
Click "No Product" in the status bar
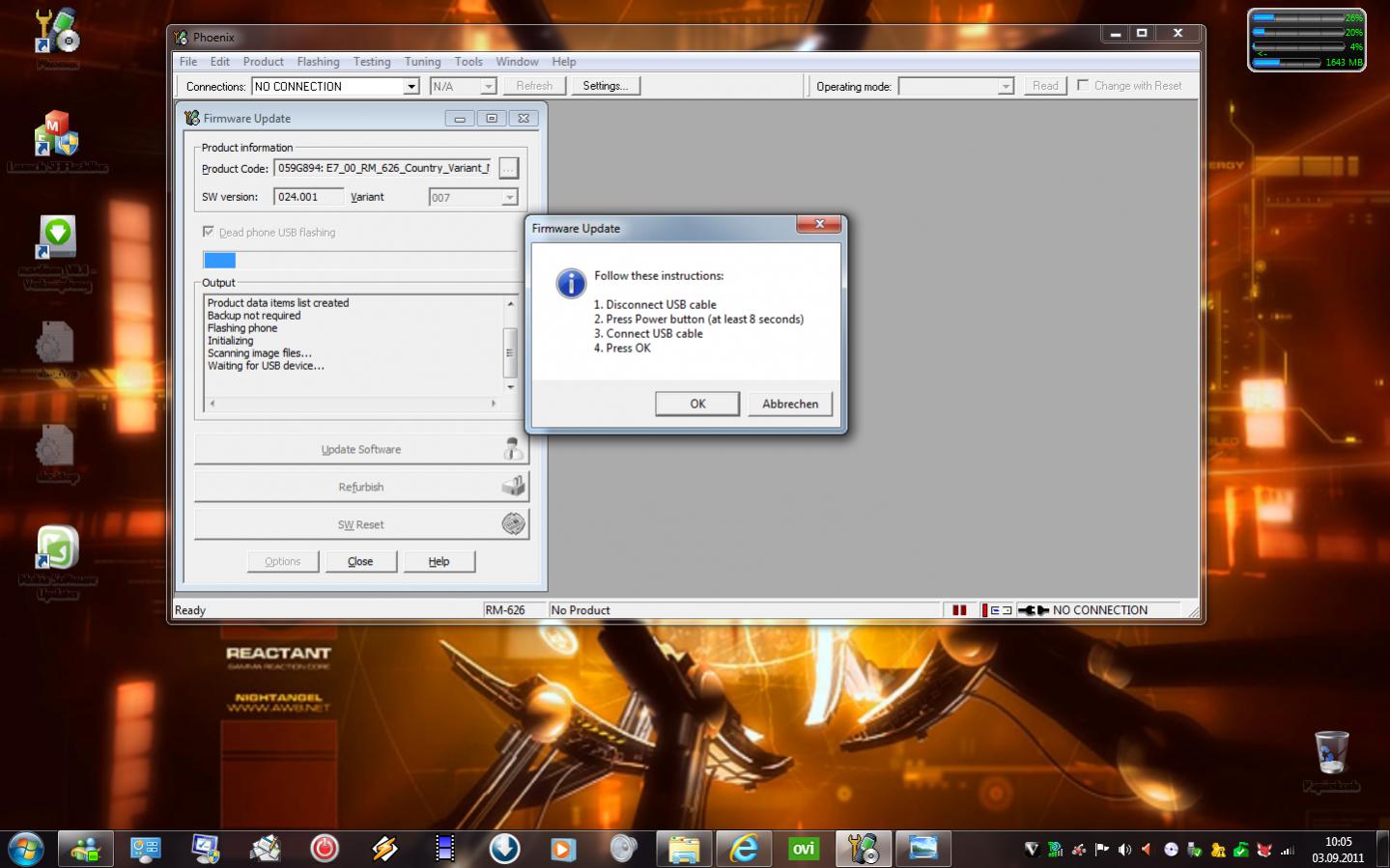tap(581, 610)
